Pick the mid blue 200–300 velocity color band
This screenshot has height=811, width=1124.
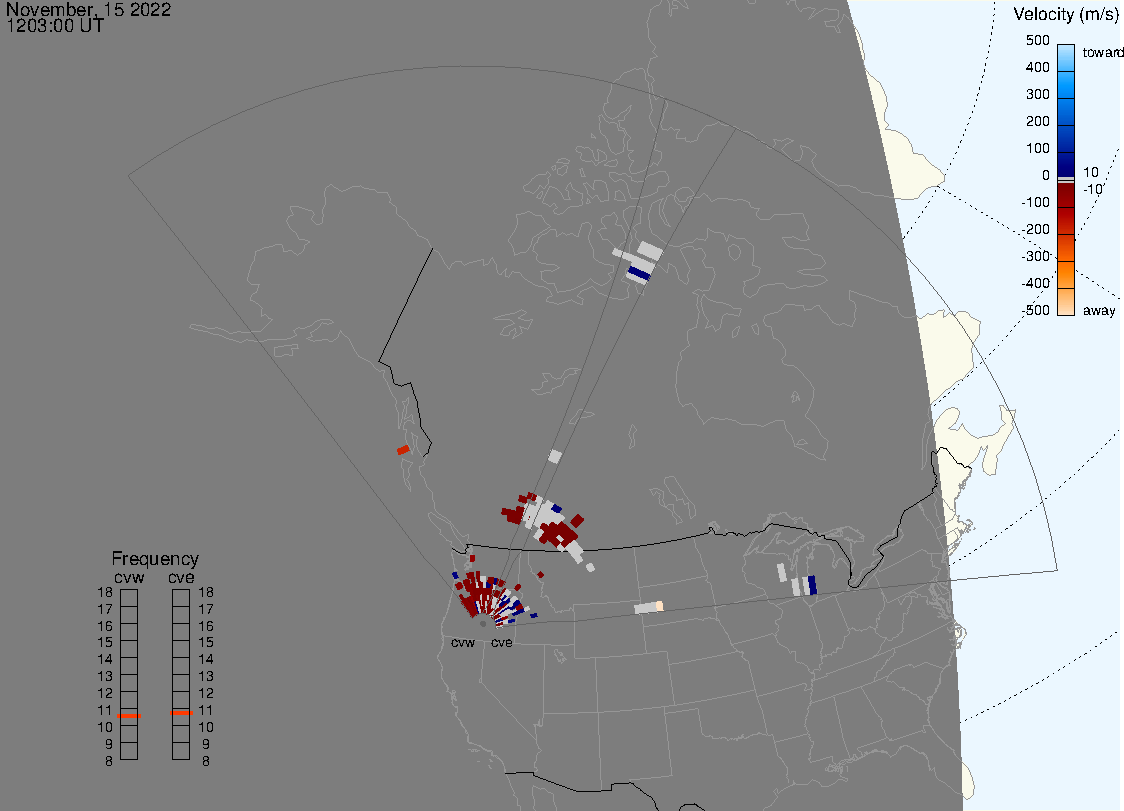1066,112
